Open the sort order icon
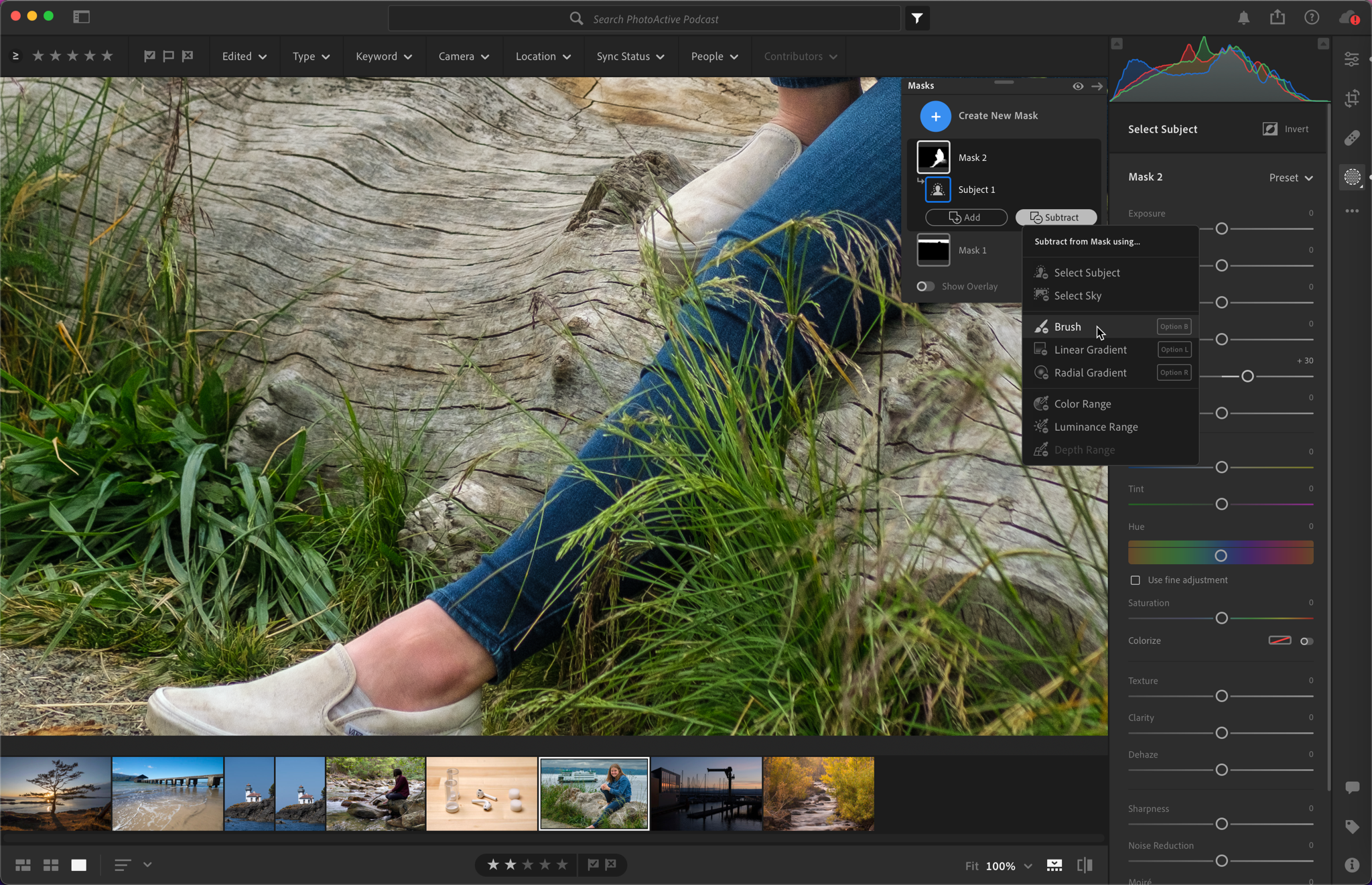 [x=122, y=865]
